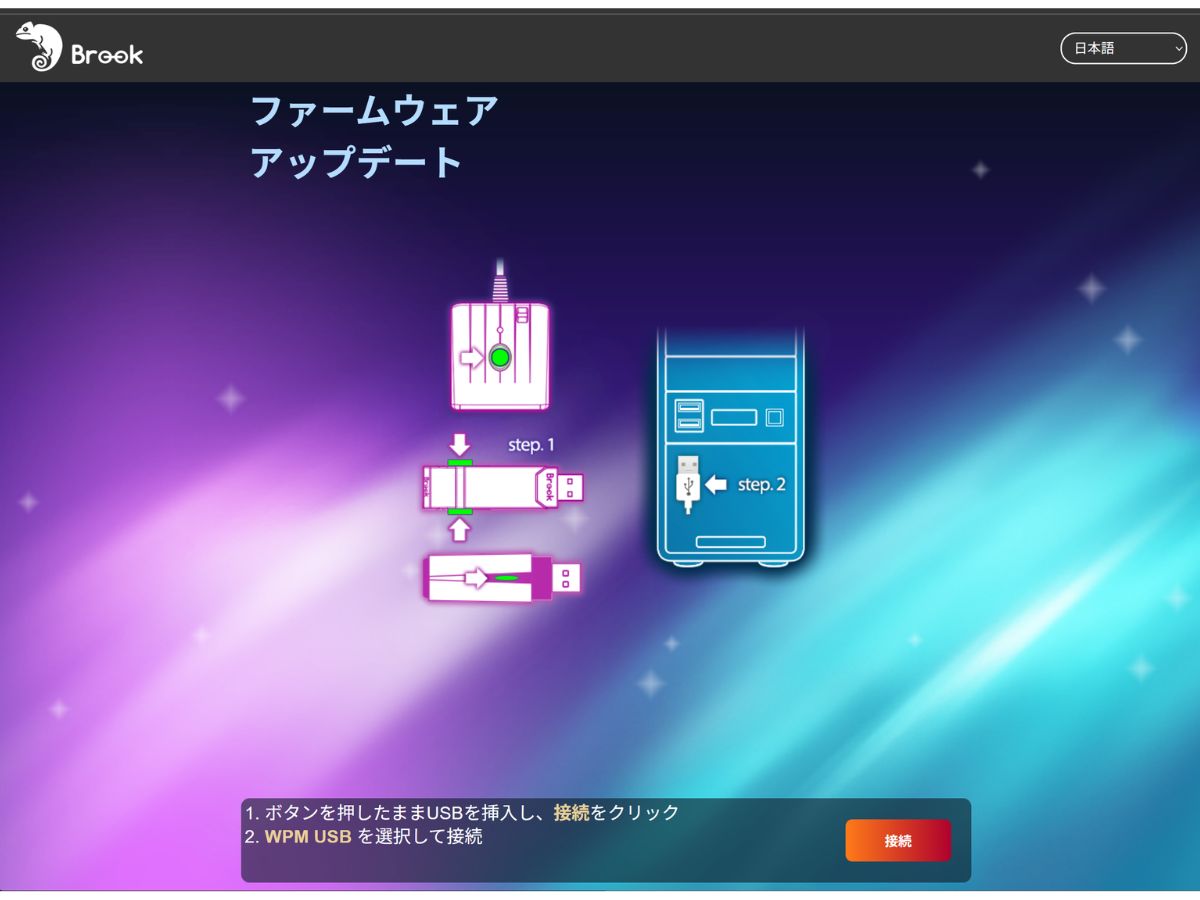
Task: Click the step. 1 label
Action: [531, 445]
